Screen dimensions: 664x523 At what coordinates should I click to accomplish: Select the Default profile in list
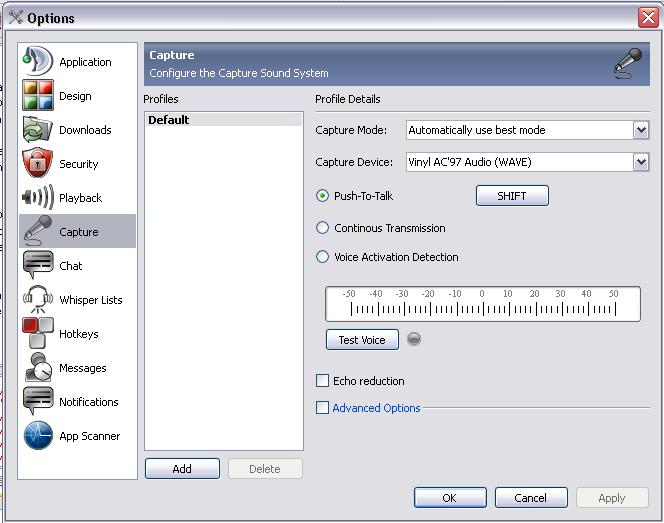tap(224, 120)
